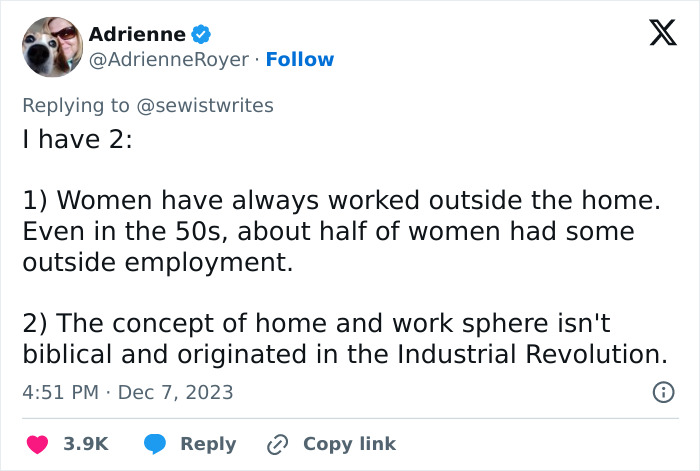Click the blue verified badge
The height and width of the screenshot is (471, 700).
201,34
